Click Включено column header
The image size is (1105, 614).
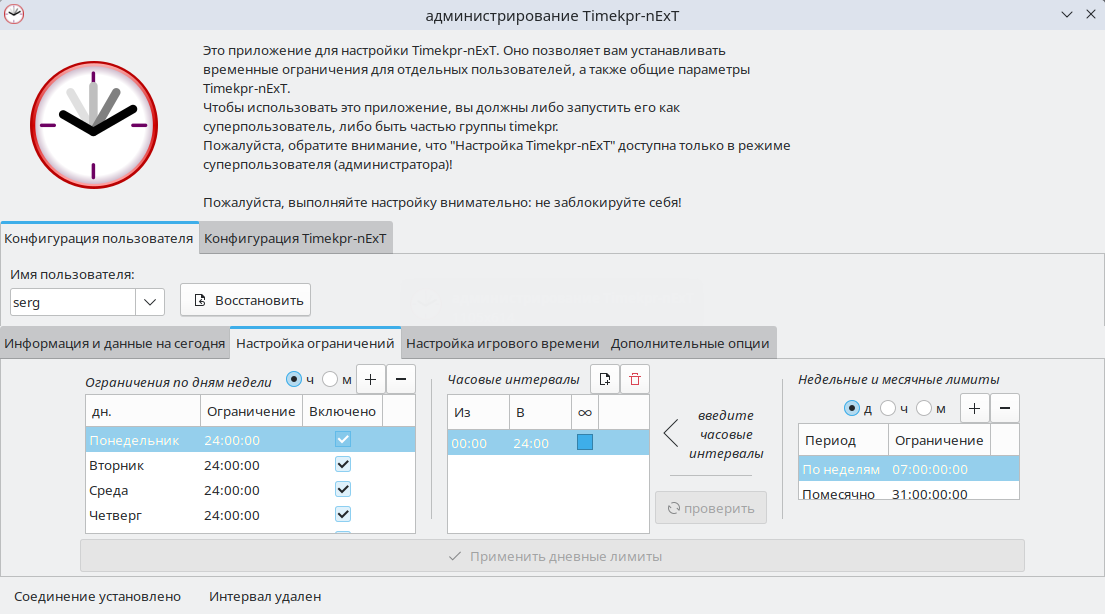click(342, 412)
